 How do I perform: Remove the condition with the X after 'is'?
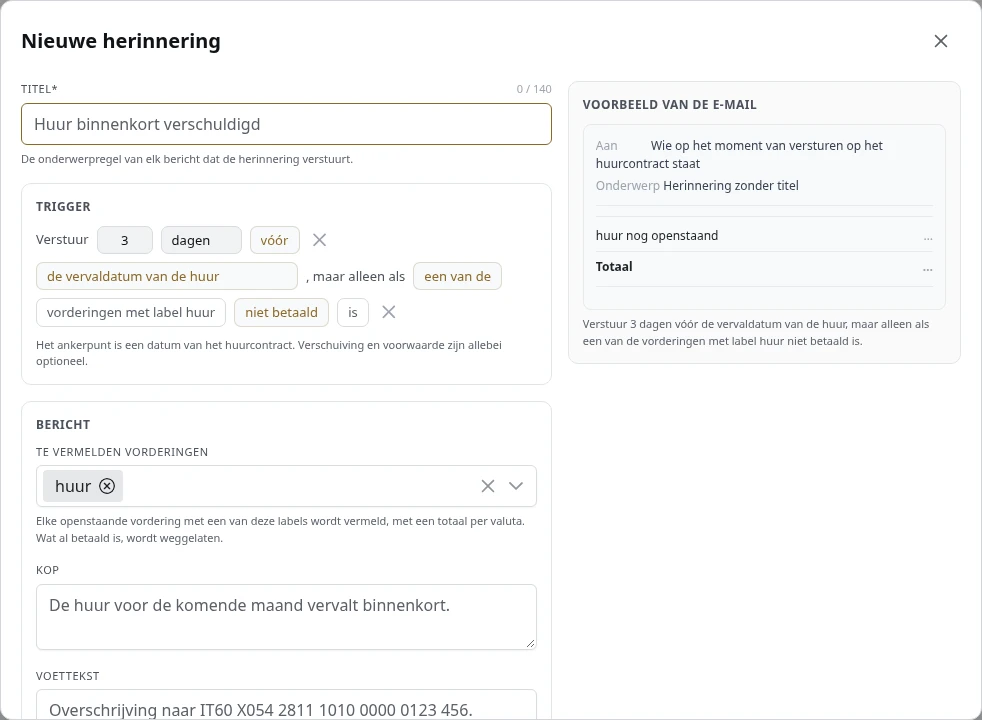coord(389,312)
